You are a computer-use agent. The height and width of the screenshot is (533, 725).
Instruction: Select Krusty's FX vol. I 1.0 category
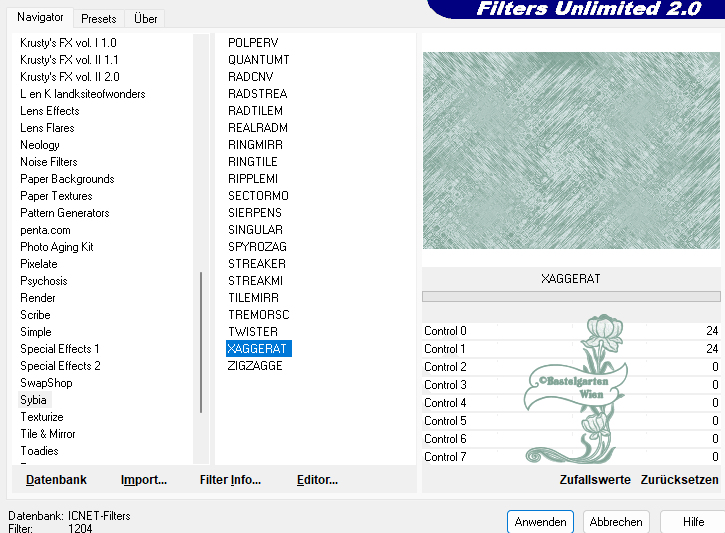click(x=68, y=43)
